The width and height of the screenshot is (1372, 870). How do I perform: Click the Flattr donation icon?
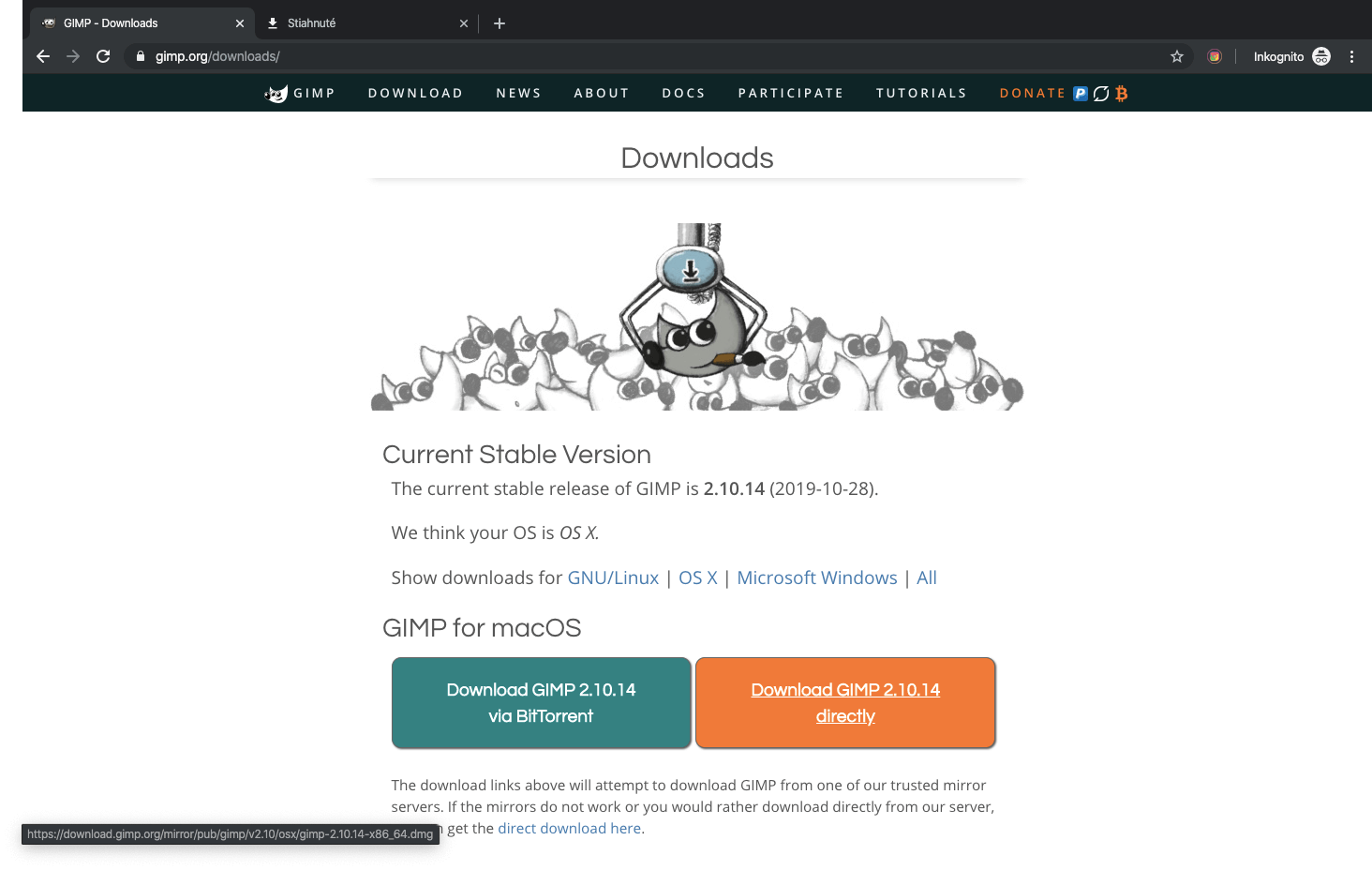[x=1101, y=93]
